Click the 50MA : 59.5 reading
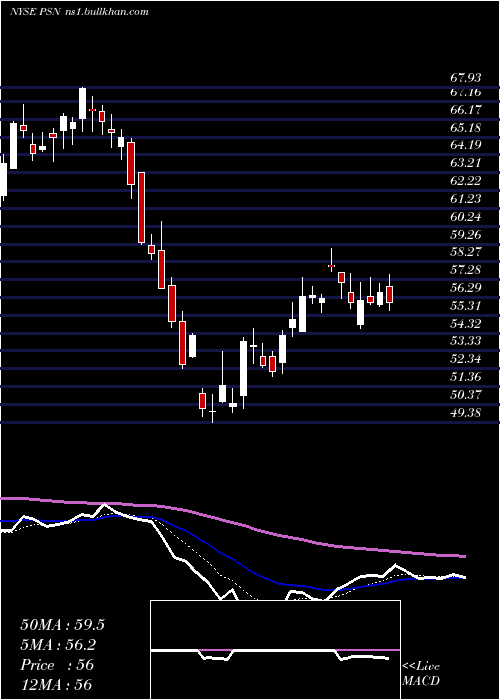This screenshot has height=700, width=500. 62,625
